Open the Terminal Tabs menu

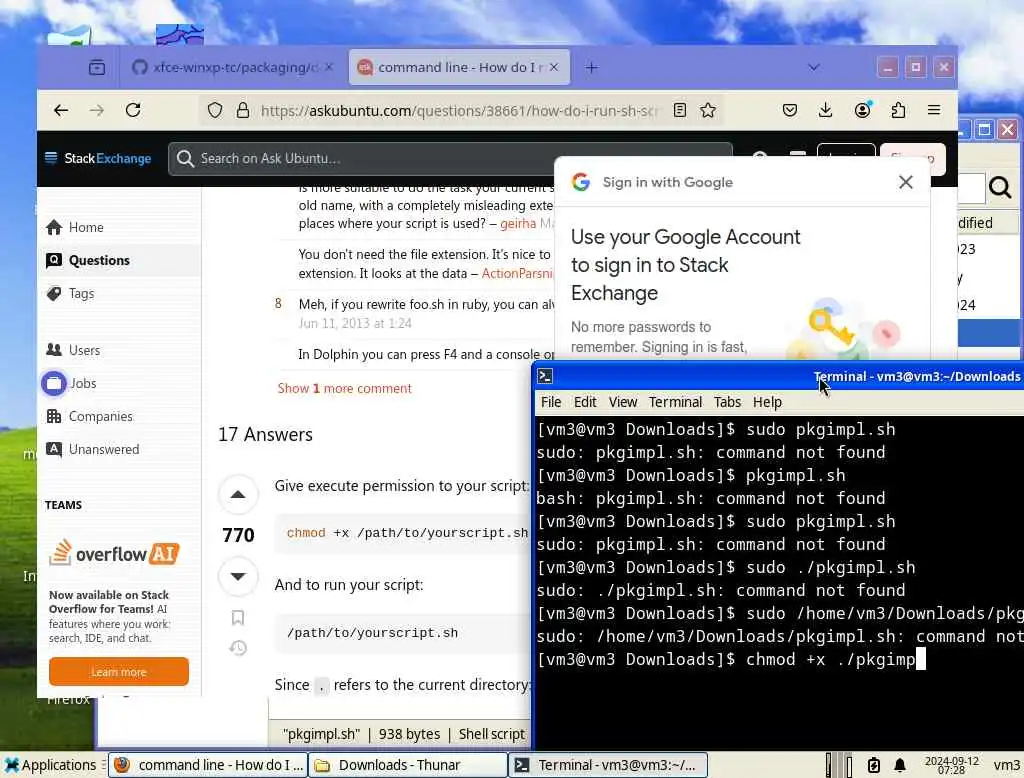coord(727,402)
